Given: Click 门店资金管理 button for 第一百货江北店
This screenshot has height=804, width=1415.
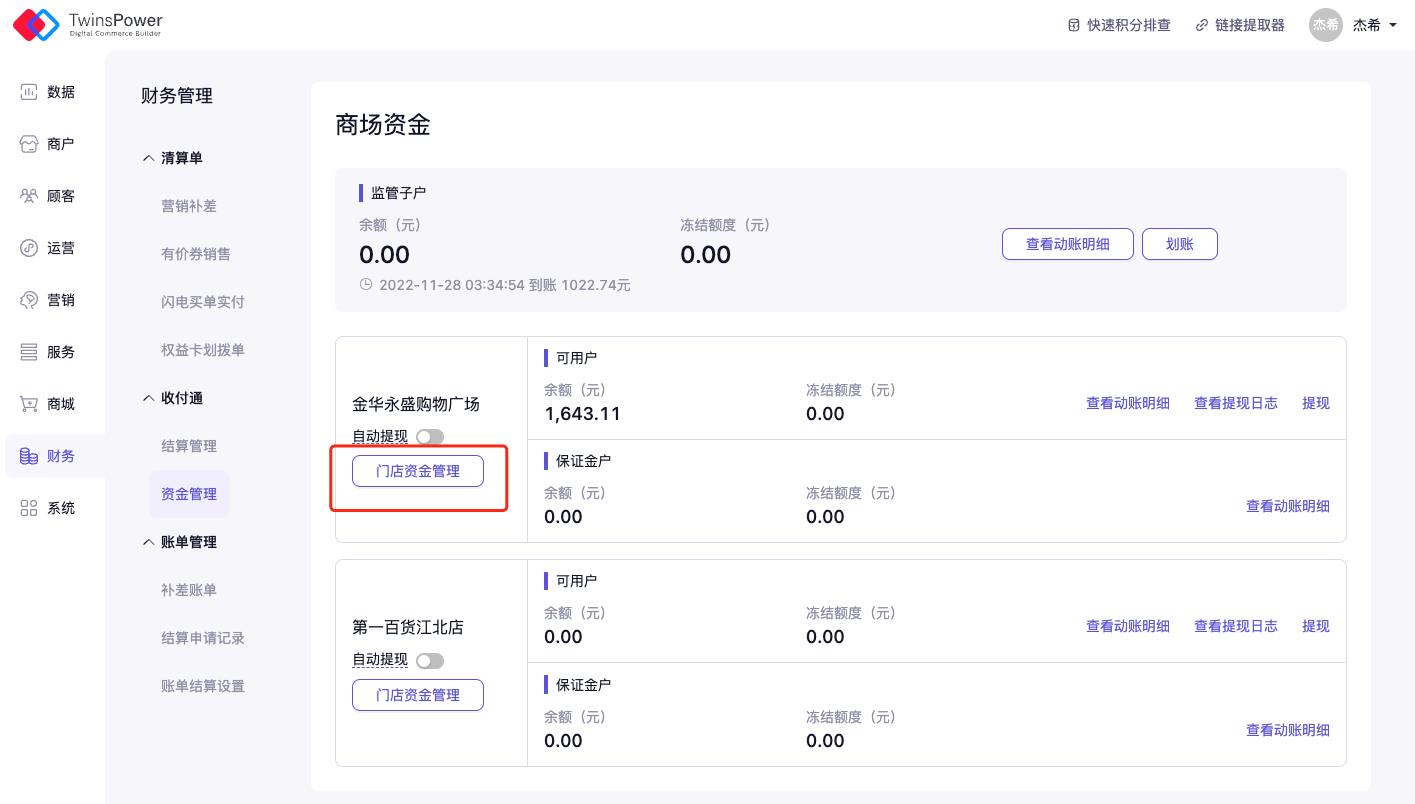Looking at the screenshot, I should pyautogui.click(x=418, y=695).
